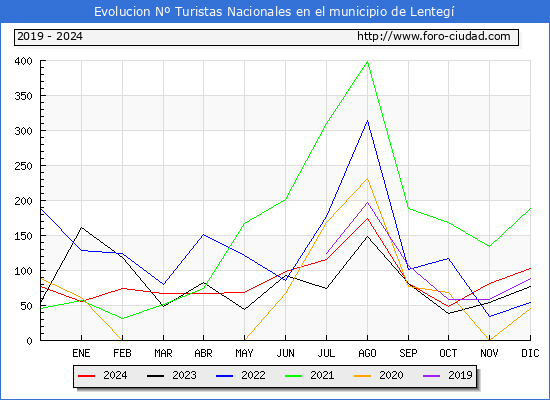Click the red 2024 legend swatch

tap(86, 376)
